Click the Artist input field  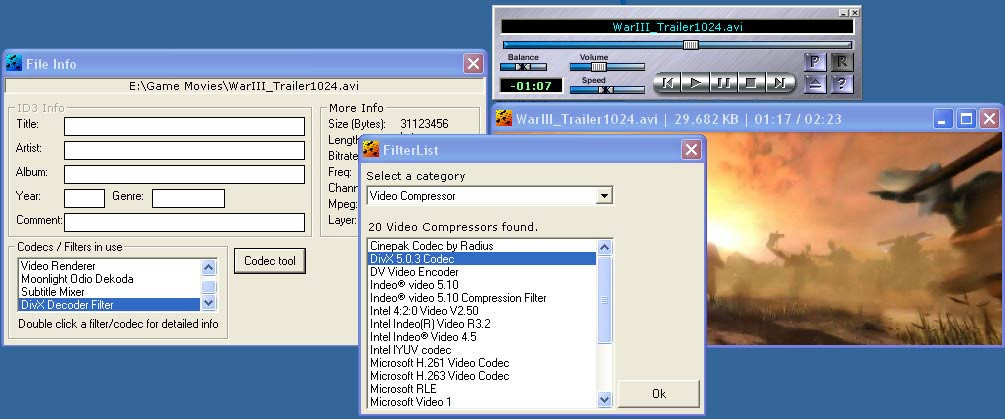[184, 151]
